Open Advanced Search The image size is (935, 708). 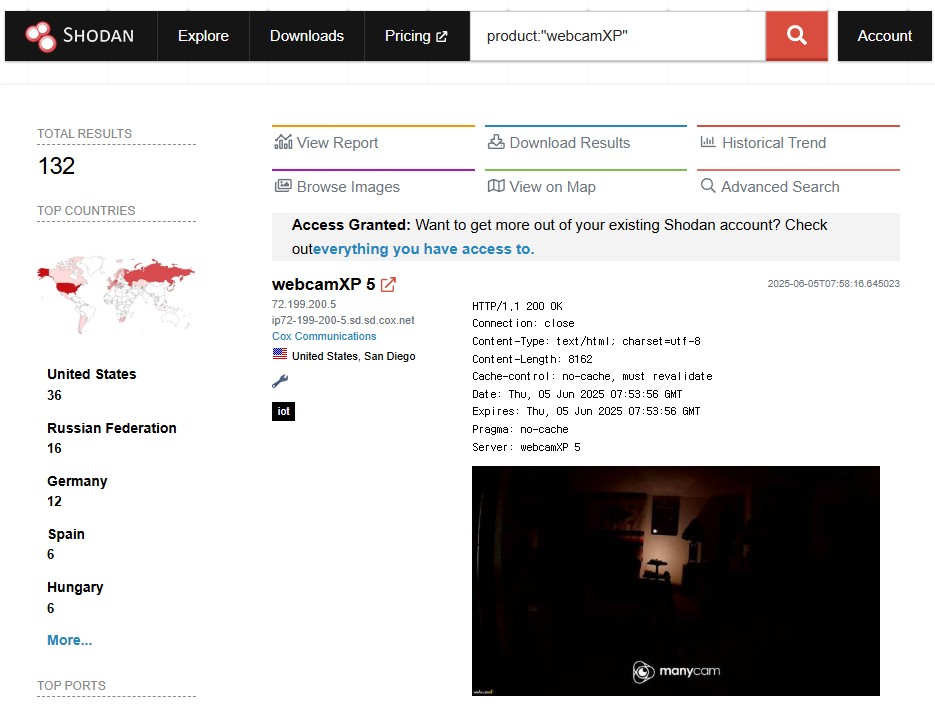click(x=780, y=187)
